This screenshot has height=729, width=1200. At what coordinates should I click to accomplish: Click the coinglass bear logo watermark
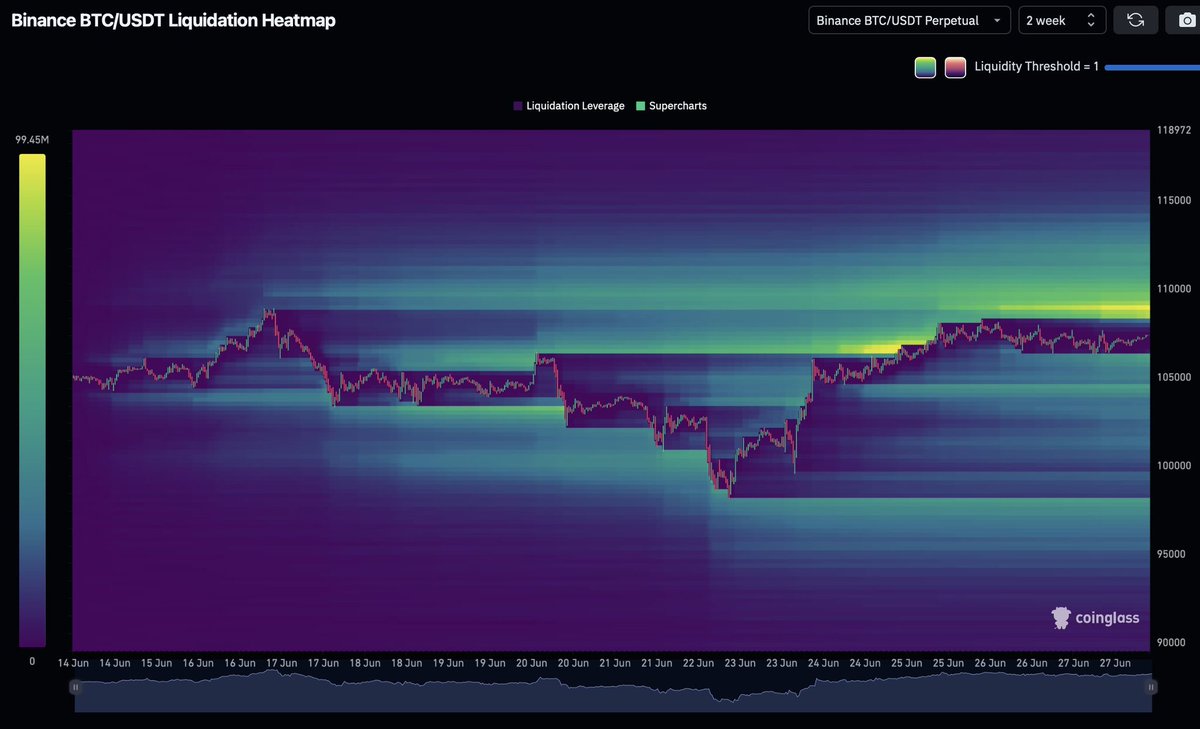coord(1060,618)
